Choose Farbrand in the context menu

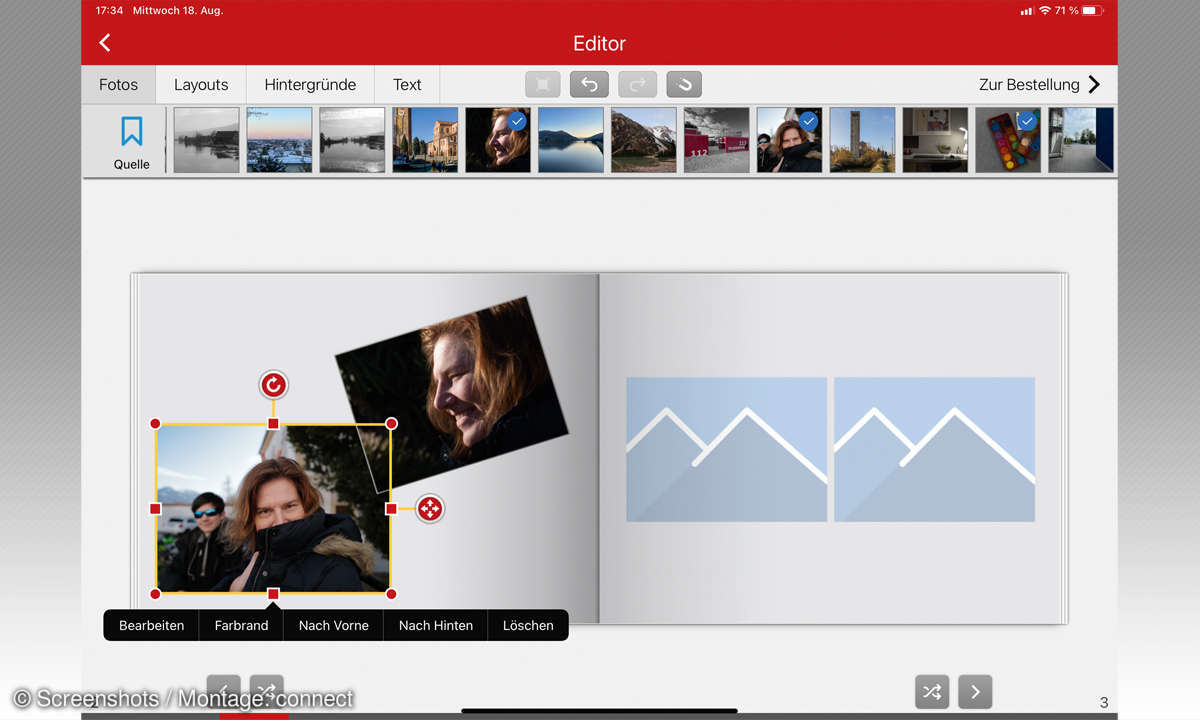tap(241, 625)
